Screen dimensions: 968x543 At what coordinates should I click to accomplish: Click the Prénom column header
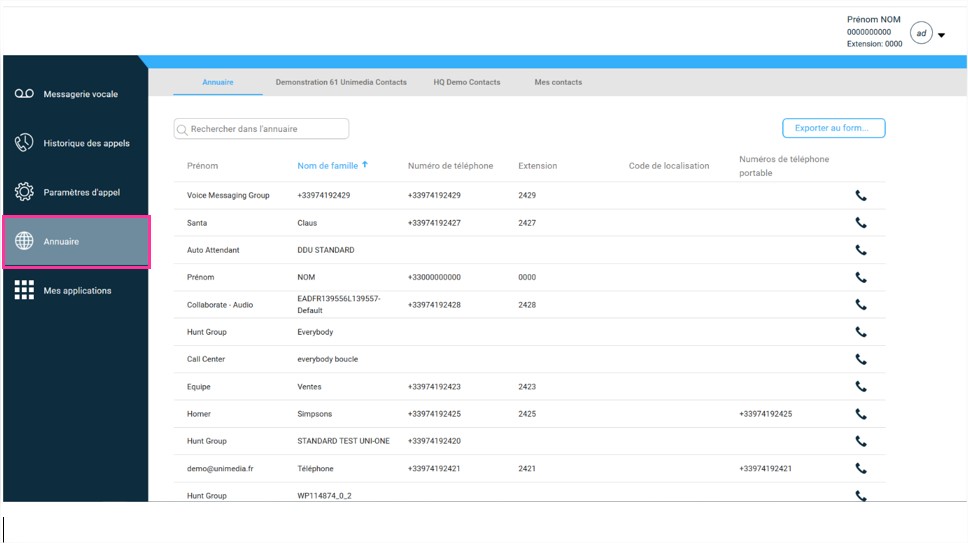tap(202, 165)
